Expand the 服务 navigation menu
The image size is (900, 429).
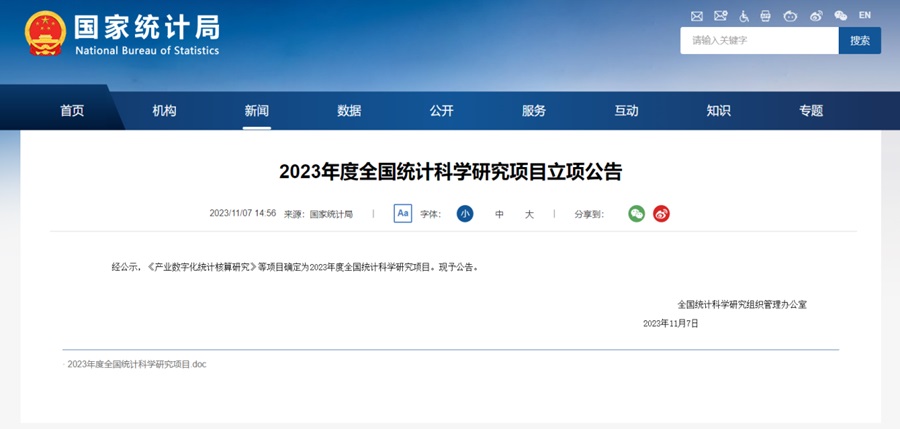pos(534,111)
